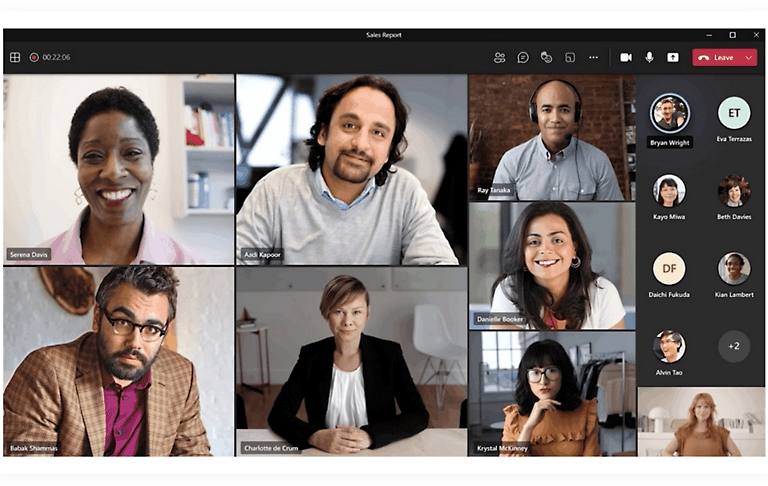Open the More actions ellipsis menu
This screenshot has width=768, height=486.
(x=593, y=57)
